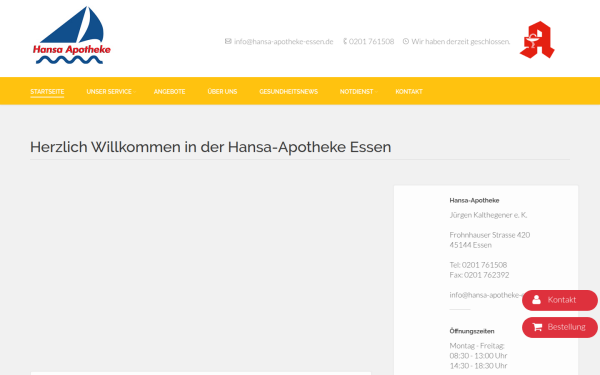Click the person icon on Kontakt button
The image size is (600, 375).
(536, 300)
